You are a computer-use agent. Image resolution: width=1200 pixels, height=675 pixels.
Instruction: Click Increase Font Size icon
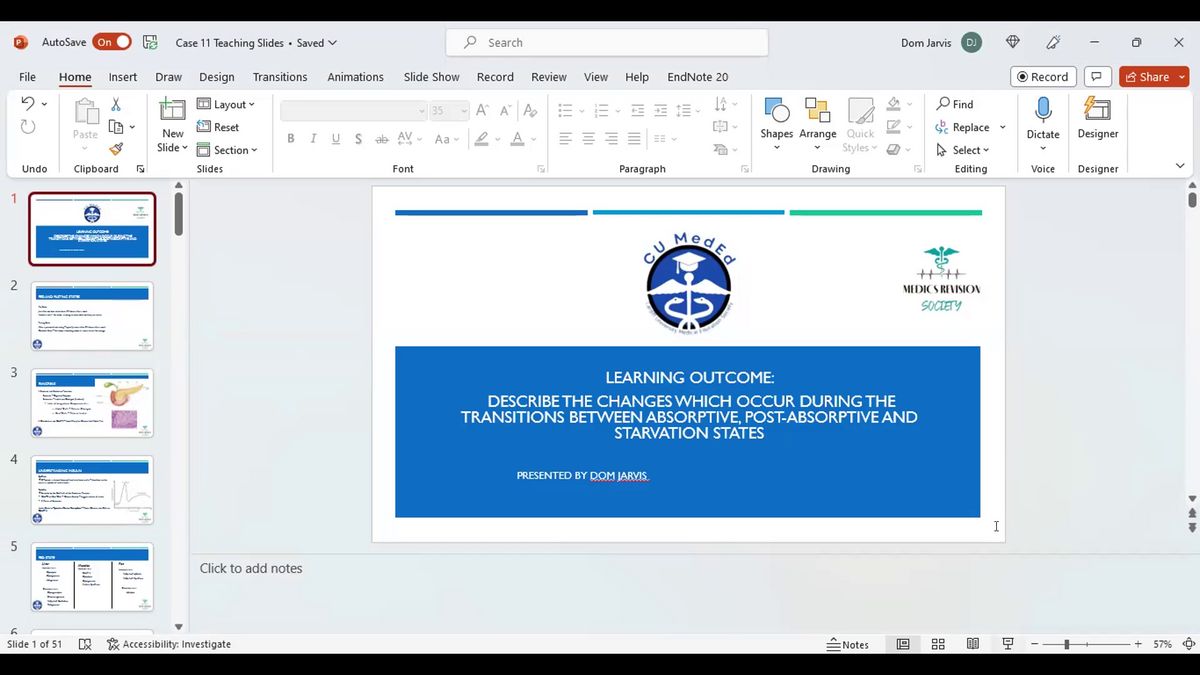click(483, 110)
